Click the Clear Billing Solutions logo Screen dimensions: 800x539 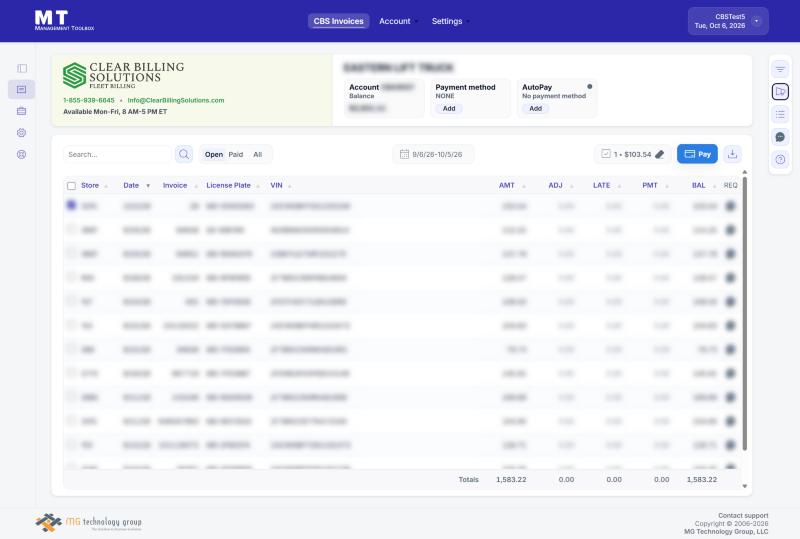123,75
